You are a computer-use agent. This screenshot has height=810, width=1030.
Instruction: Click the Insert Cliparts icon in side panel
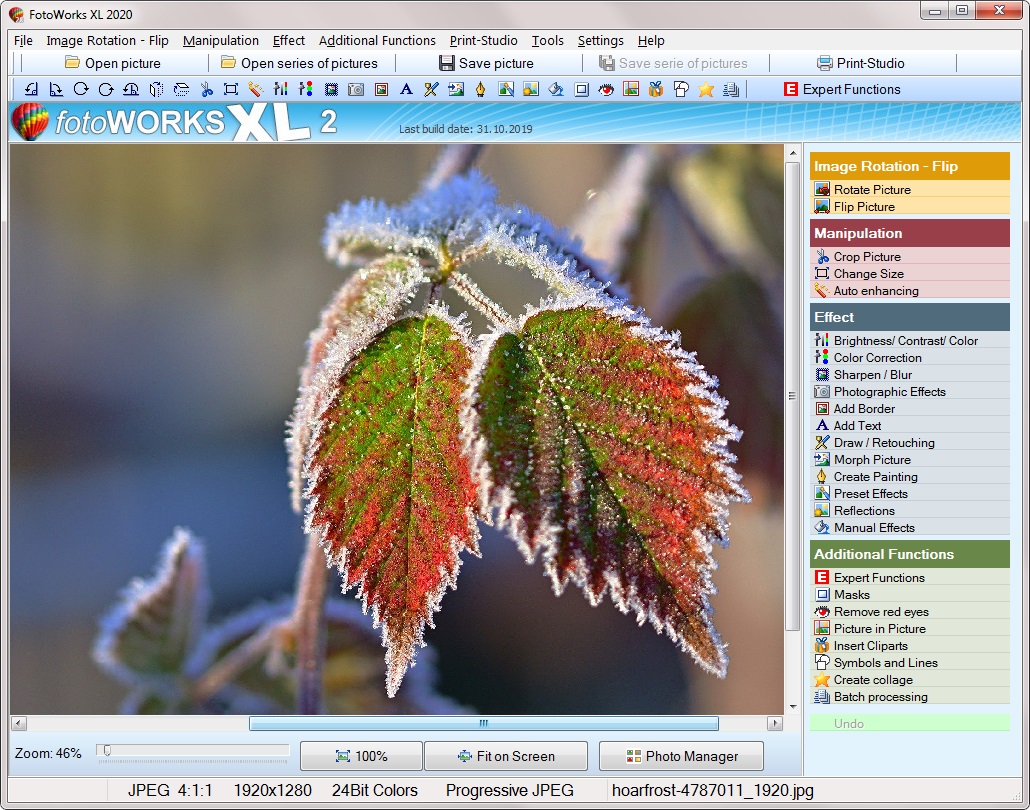pyautogui.click(x=822, y=646)
